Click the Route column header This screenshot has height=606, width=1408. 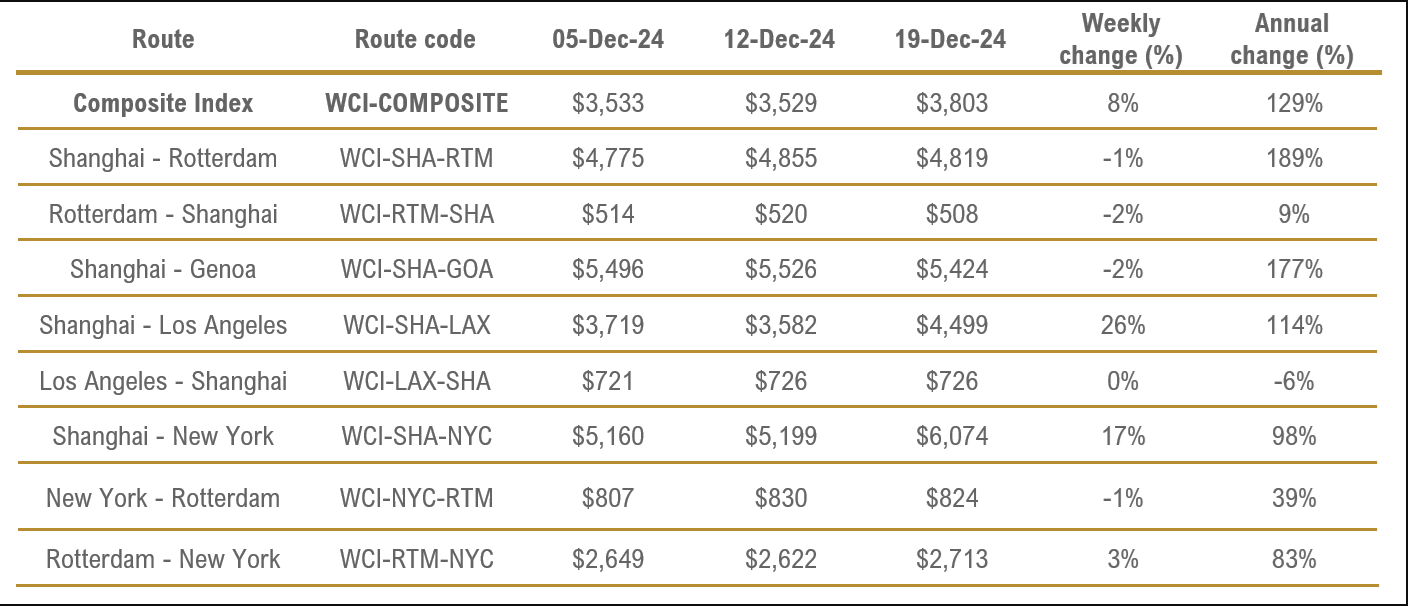[x=163, y=40]
